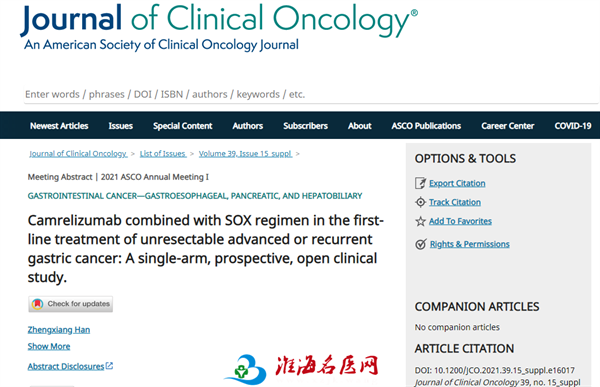Click the Export Citation pencil icon
Screen dimensions: 600x387
point(420,183)
